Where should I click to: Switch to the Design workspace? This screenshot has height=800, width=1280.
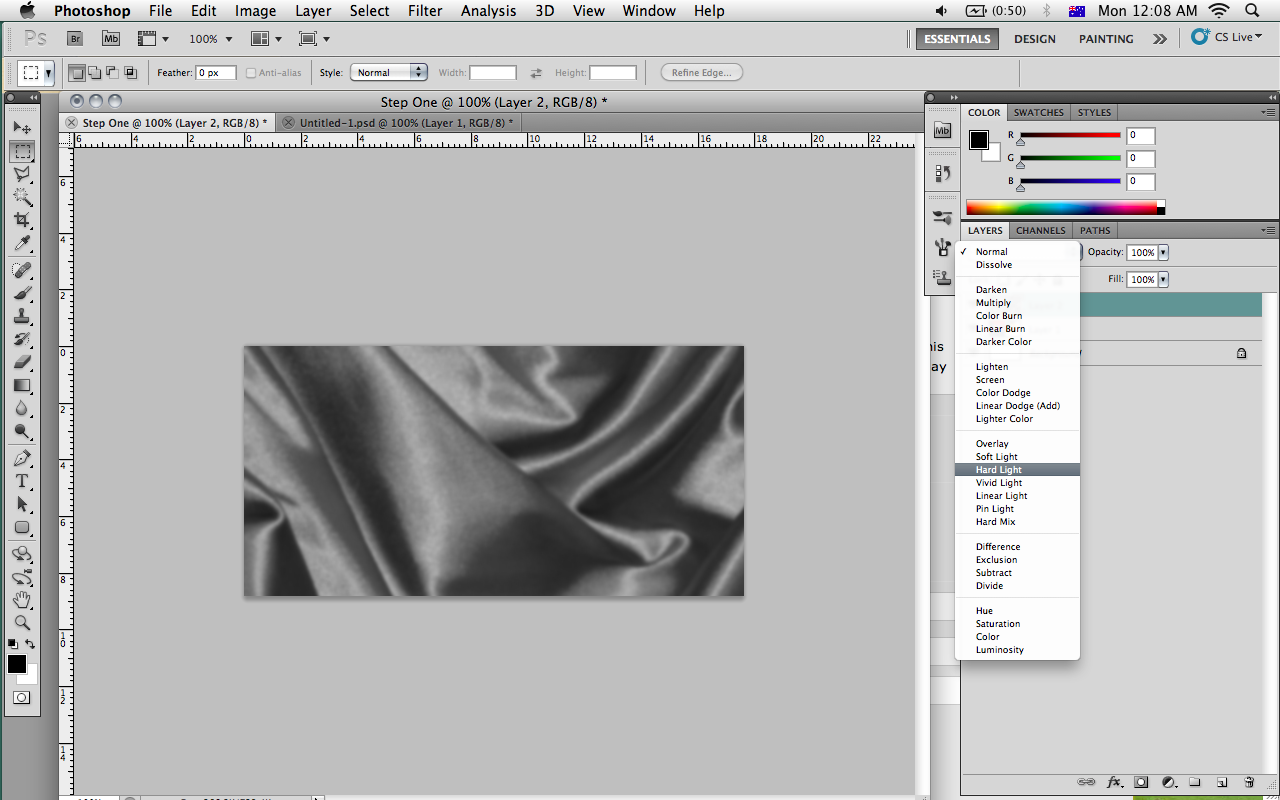click(x=1034, y=39)
